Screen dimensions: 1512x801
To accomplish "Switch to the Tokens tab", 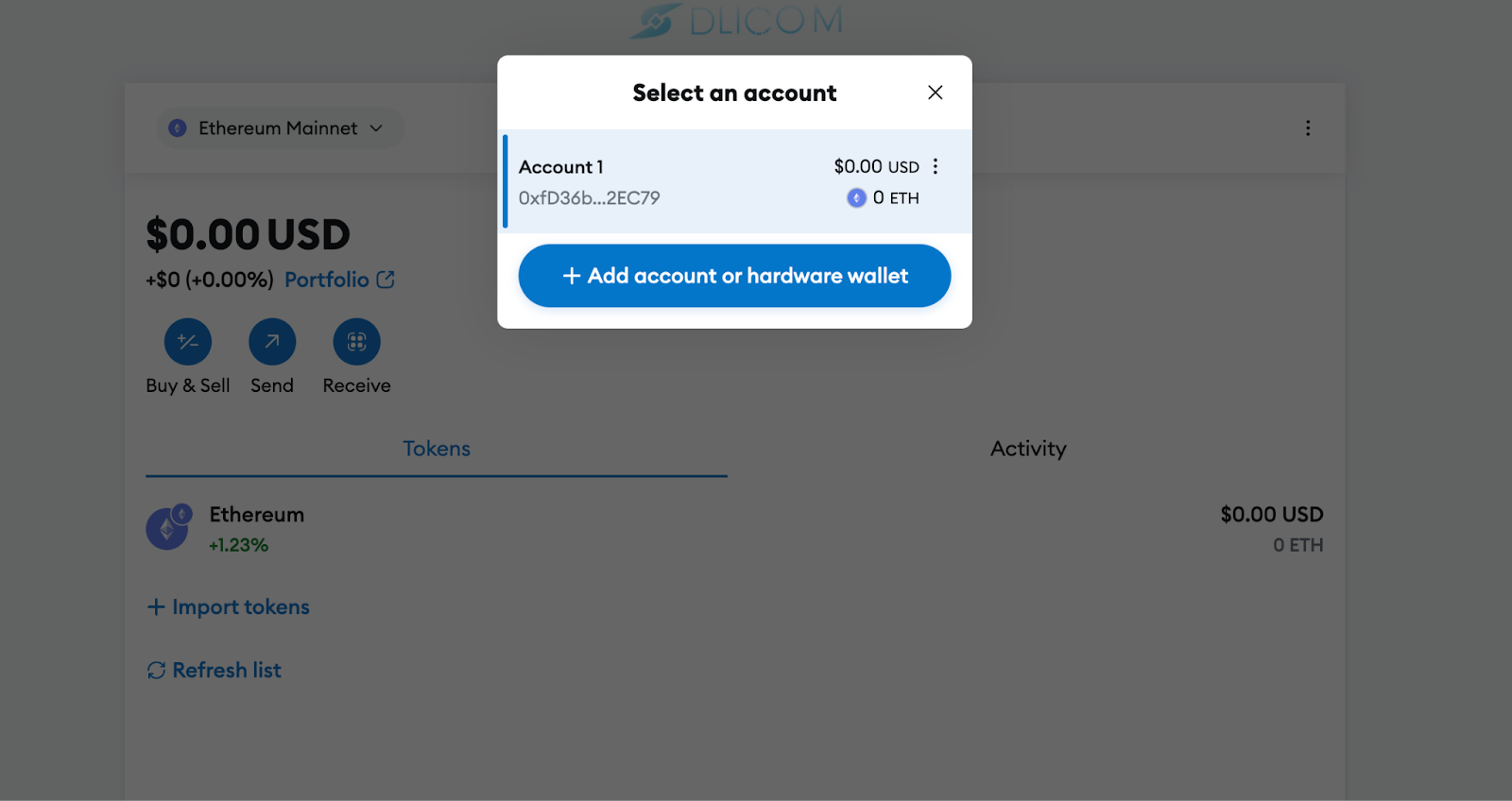I will 437,449.
